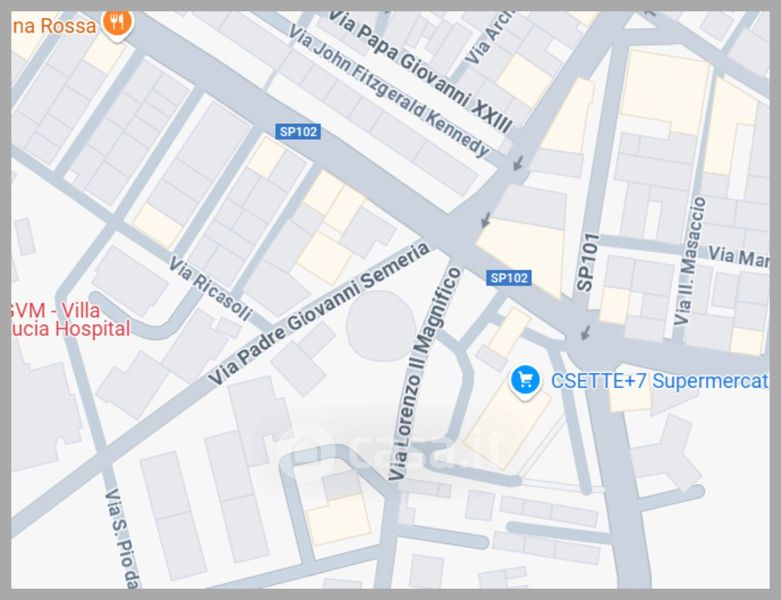Select the upper SP102 road shield
Viewport: 781px width, 600px height.
coord(298,131)
